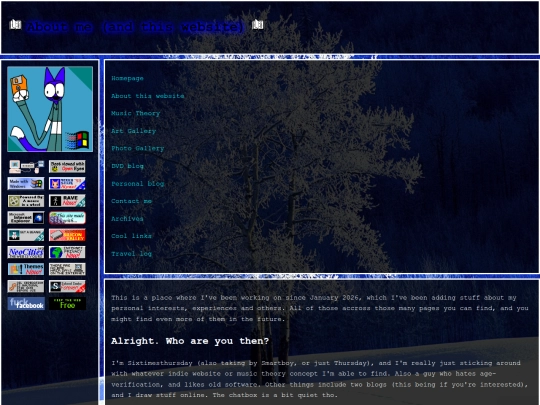
Task: Click the grey badge with orange chain link
Action: pyautogui.click(x=26, y=287)
